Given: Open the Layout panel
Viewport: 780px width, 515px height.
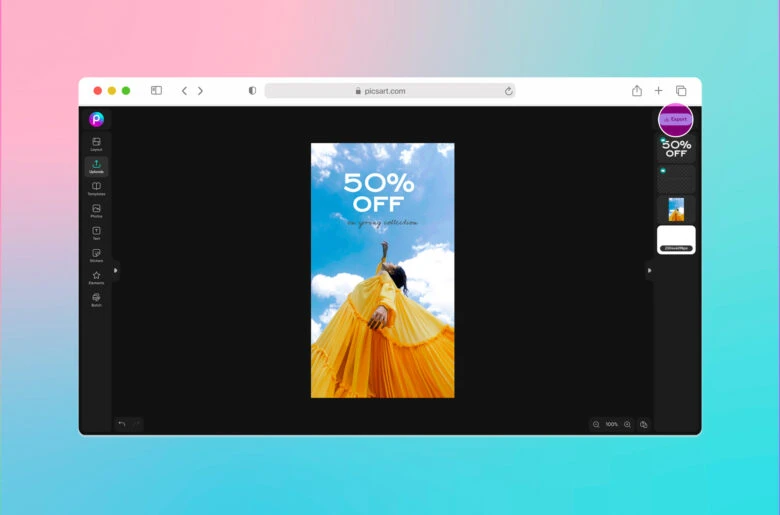Looking at the screenshot, I should (96, 144).
